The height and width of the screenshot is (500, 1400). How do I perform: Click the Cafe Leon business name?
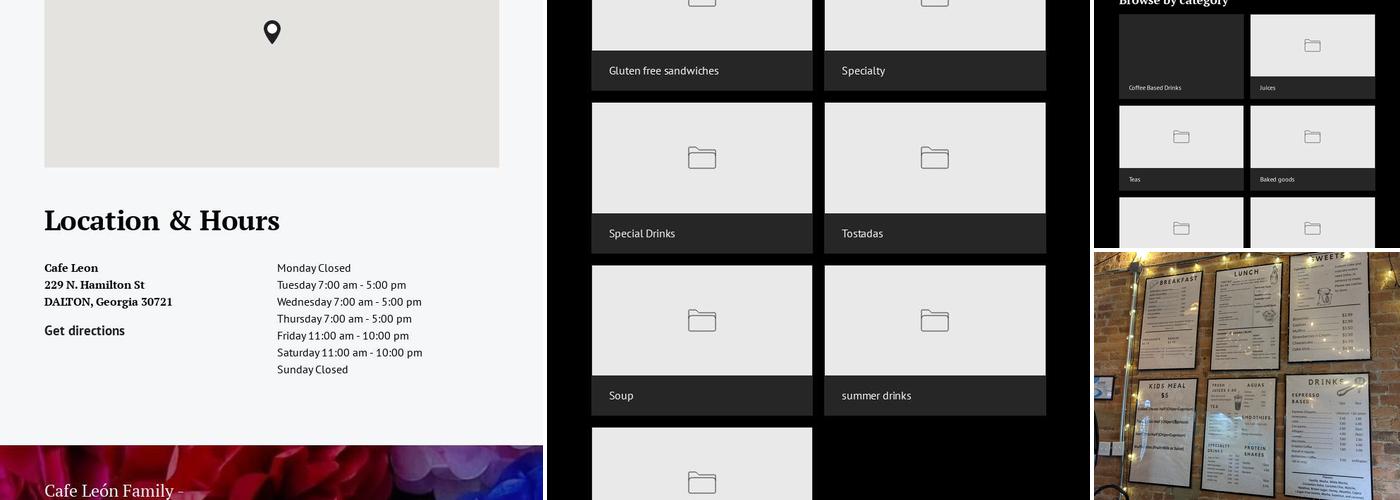click(x=71, y=268)
